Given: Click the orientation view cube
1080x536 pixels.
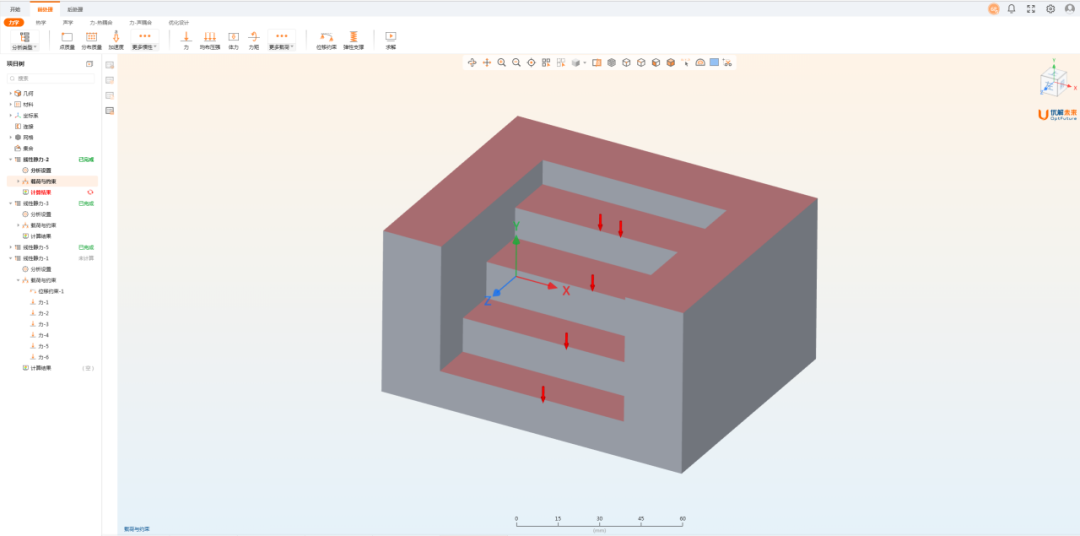Looking at the screenshot, I should [1054, 83].
